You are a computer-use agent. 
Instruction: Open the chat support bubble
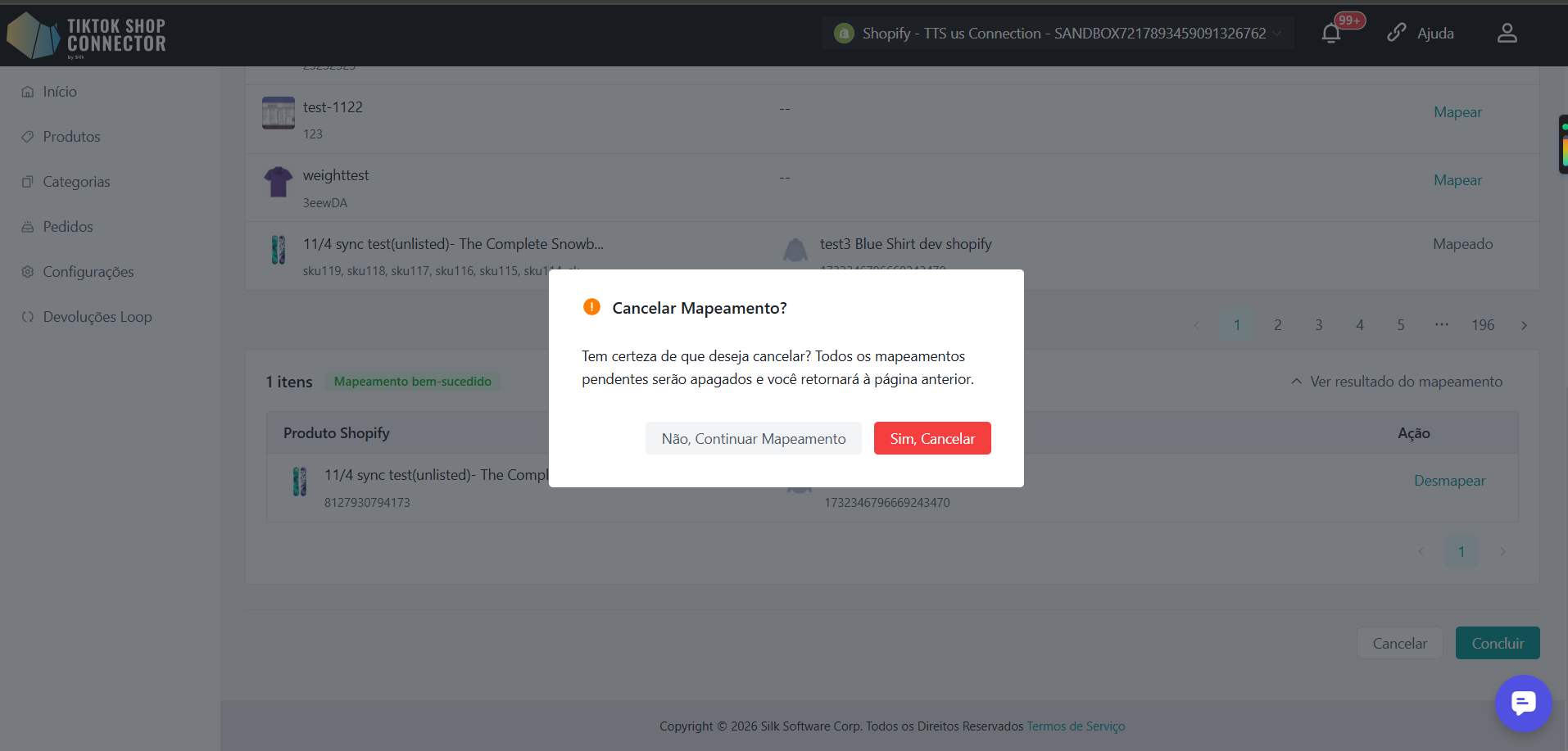click(x=1524, y=703)
